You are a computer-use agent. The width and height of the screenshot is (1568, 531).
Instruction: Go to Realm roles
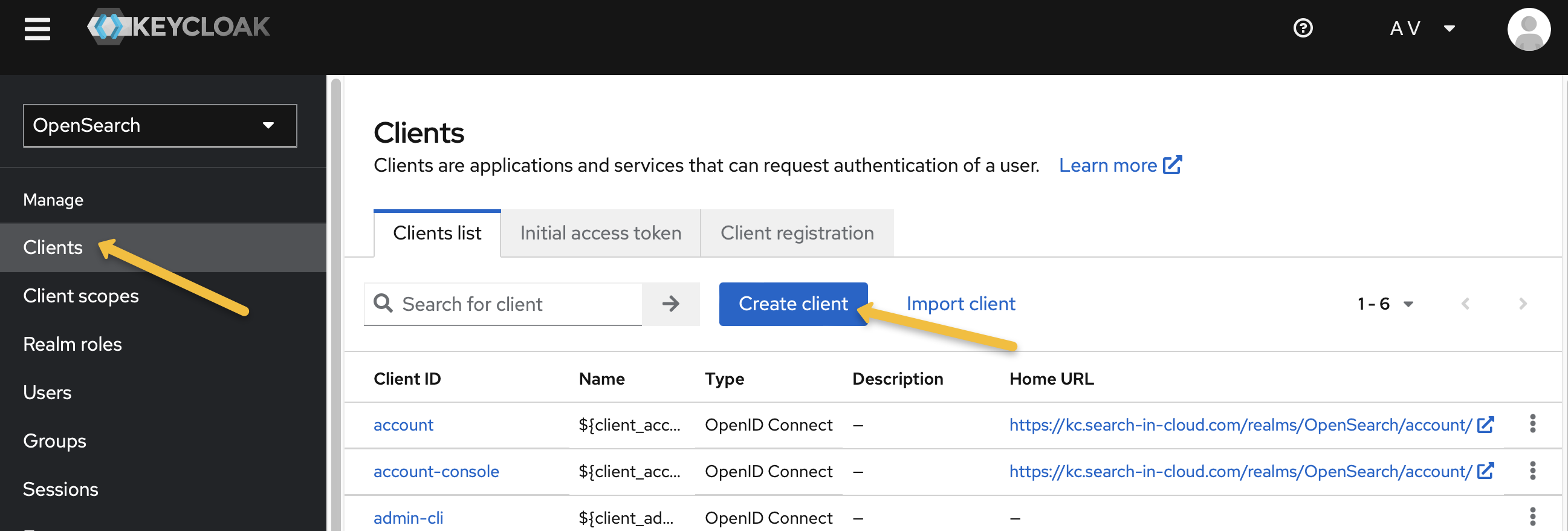163,344
